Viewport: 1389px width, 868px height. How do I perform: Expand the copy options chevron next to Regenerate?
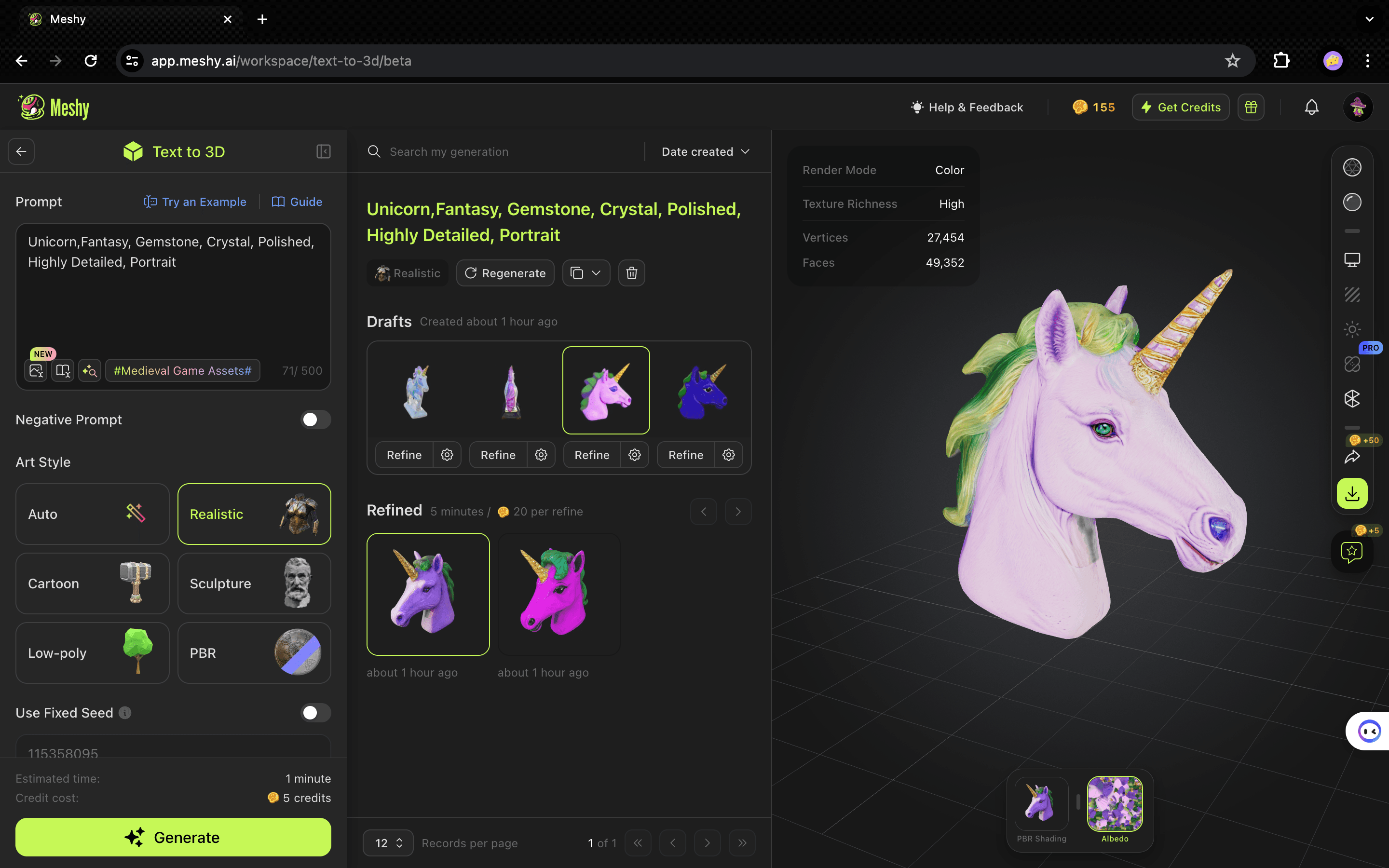(x=596, y=272)
